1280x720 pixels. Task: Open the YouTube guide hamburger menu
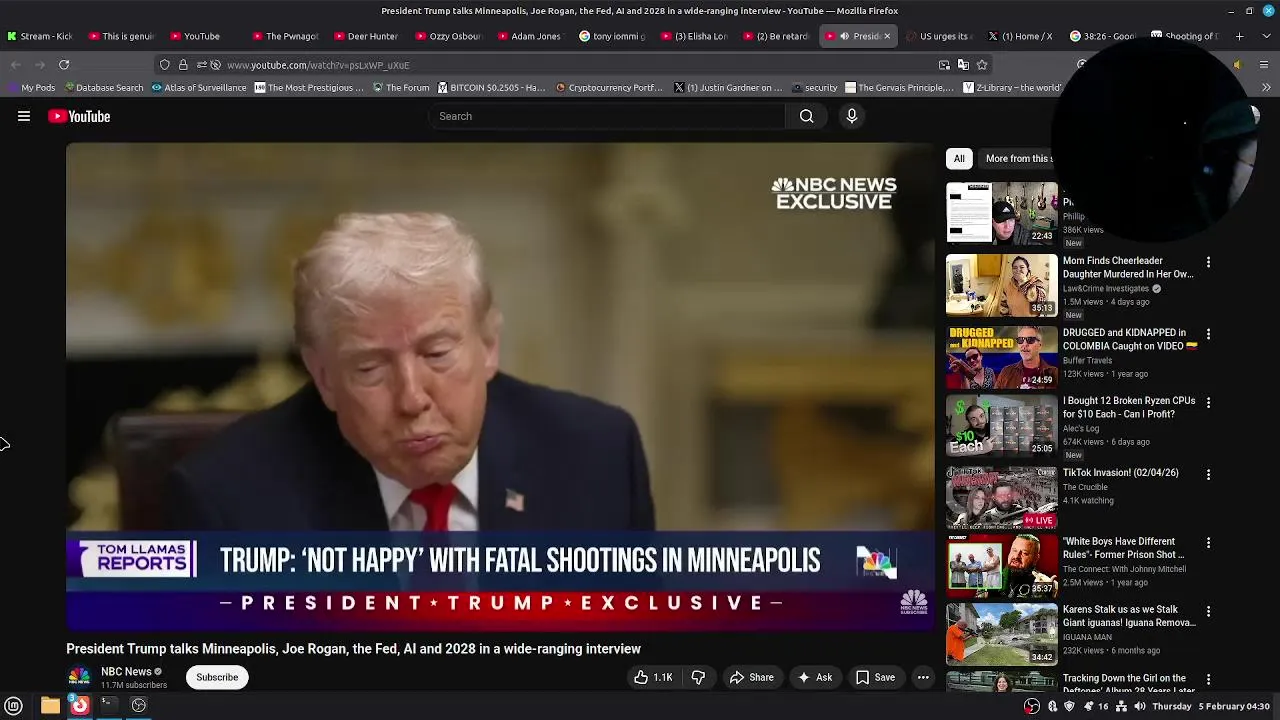coord(24,116)
